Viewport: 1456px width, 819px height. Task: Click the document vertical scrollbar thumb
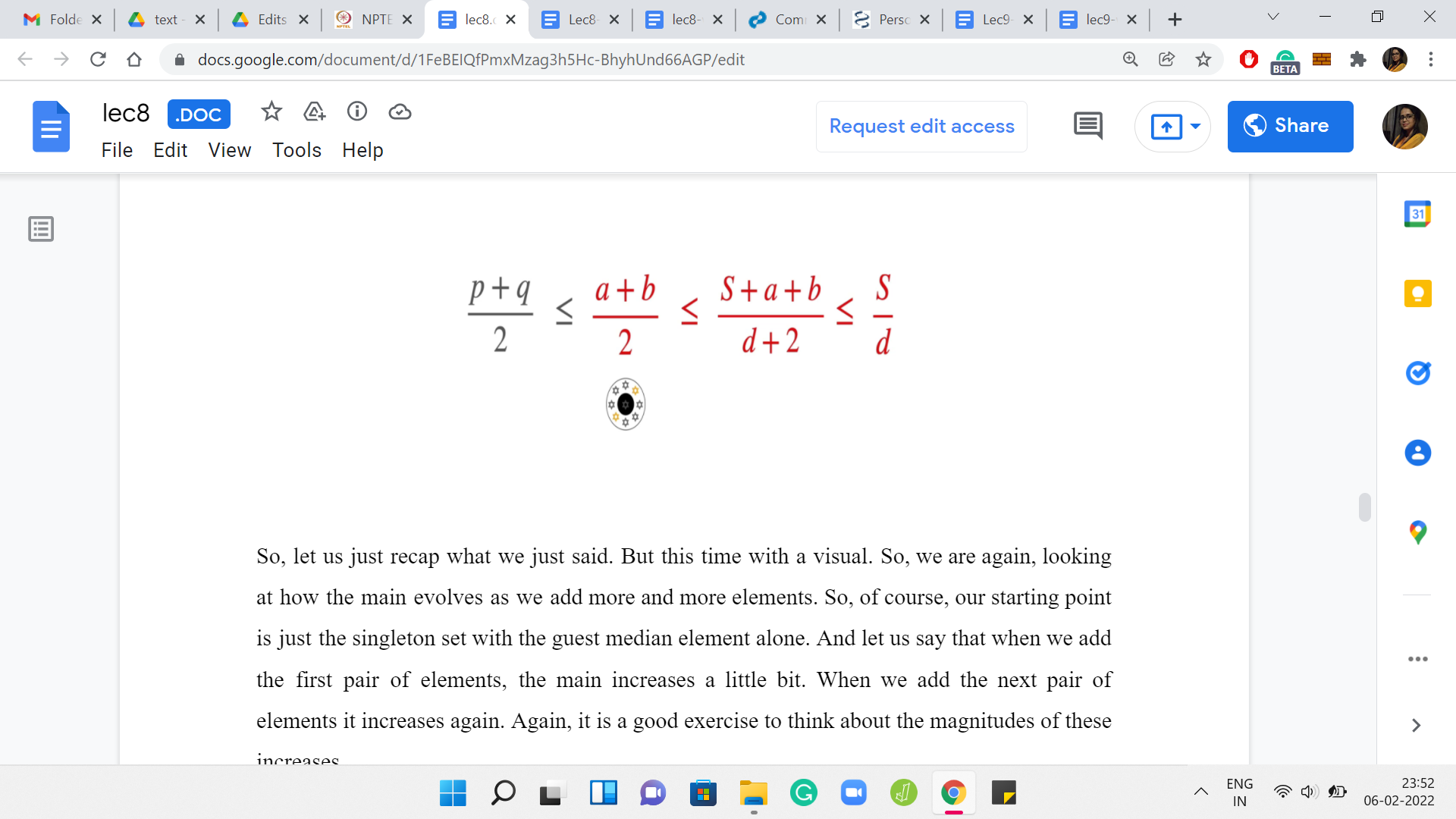1364,507
